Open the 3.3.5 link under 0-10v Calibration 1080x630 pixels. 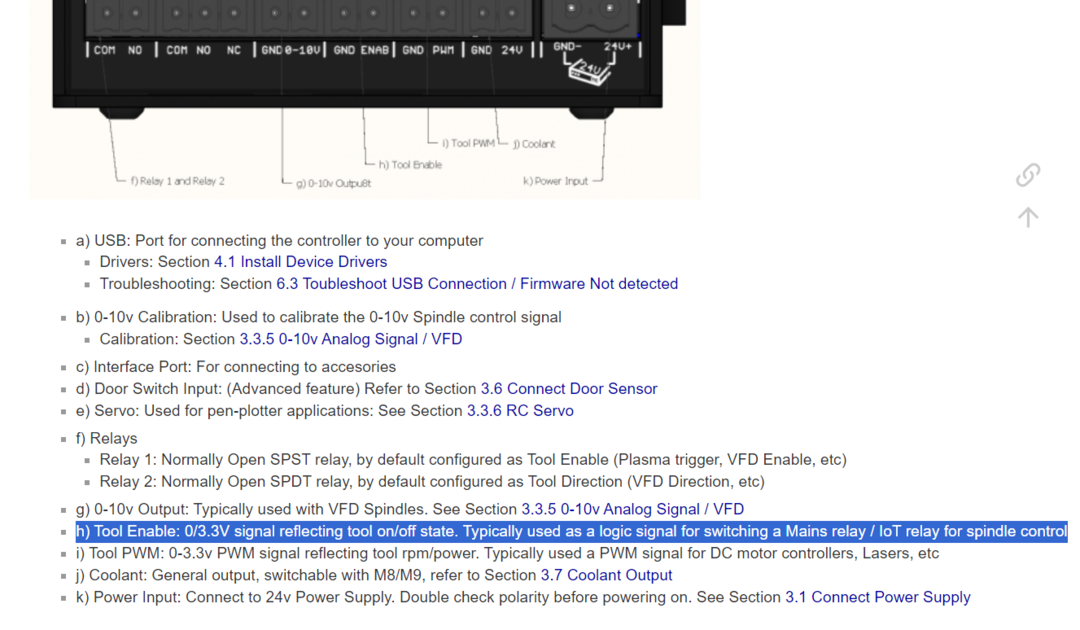pyautogui.click(x=350, y=339)
